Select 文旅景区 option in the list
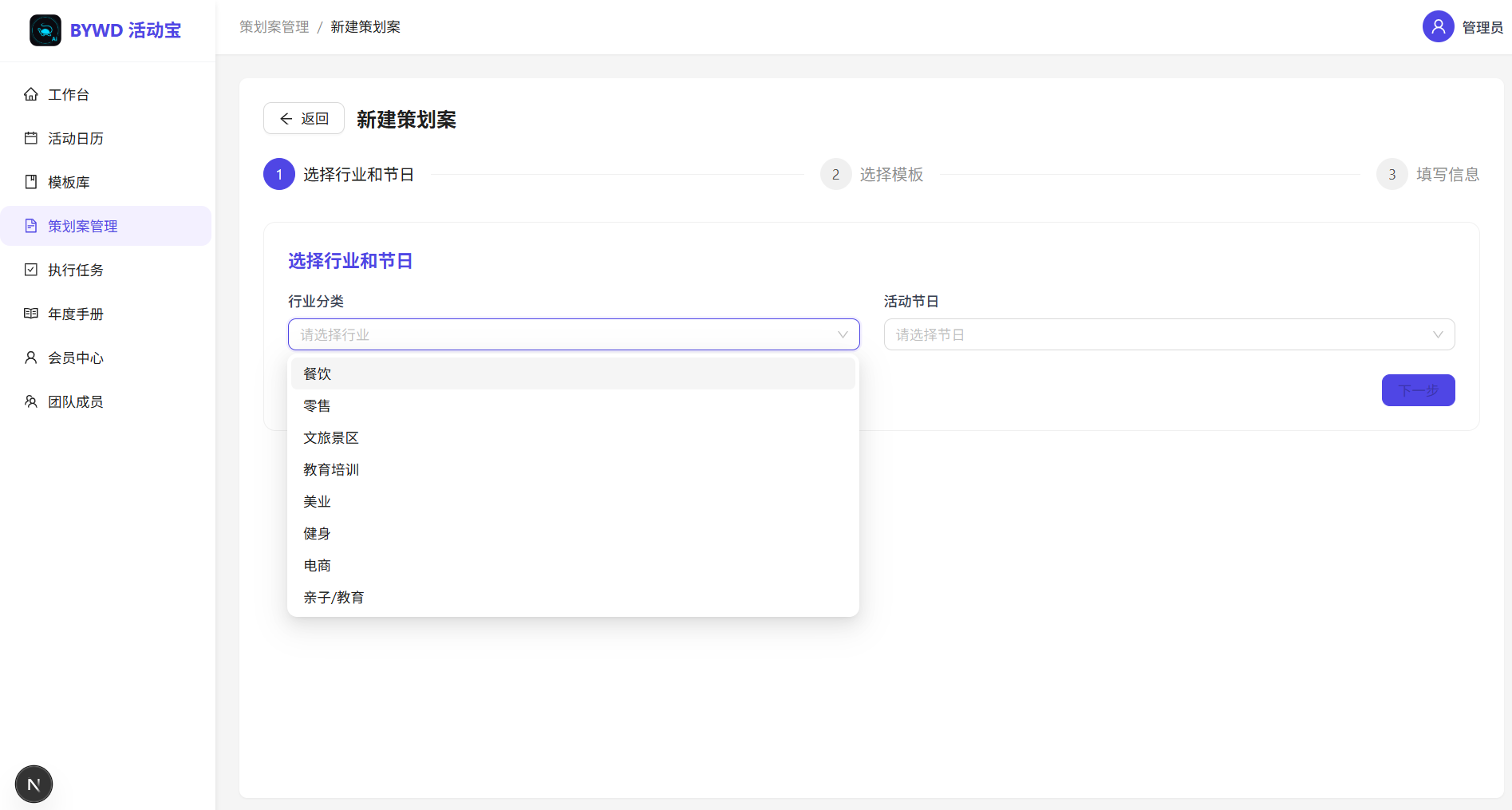 click(573, 437)
